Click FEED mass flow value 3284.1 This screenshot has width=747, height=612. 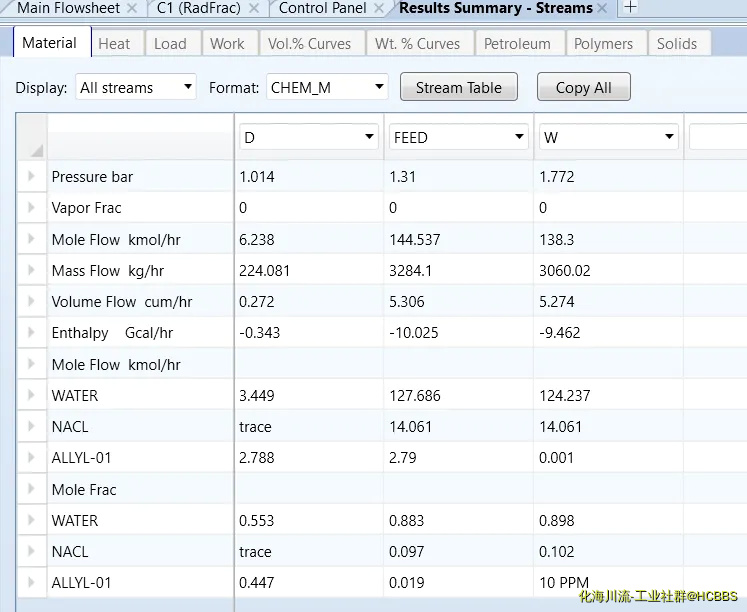pyautogui.click(x=410, y=271)
